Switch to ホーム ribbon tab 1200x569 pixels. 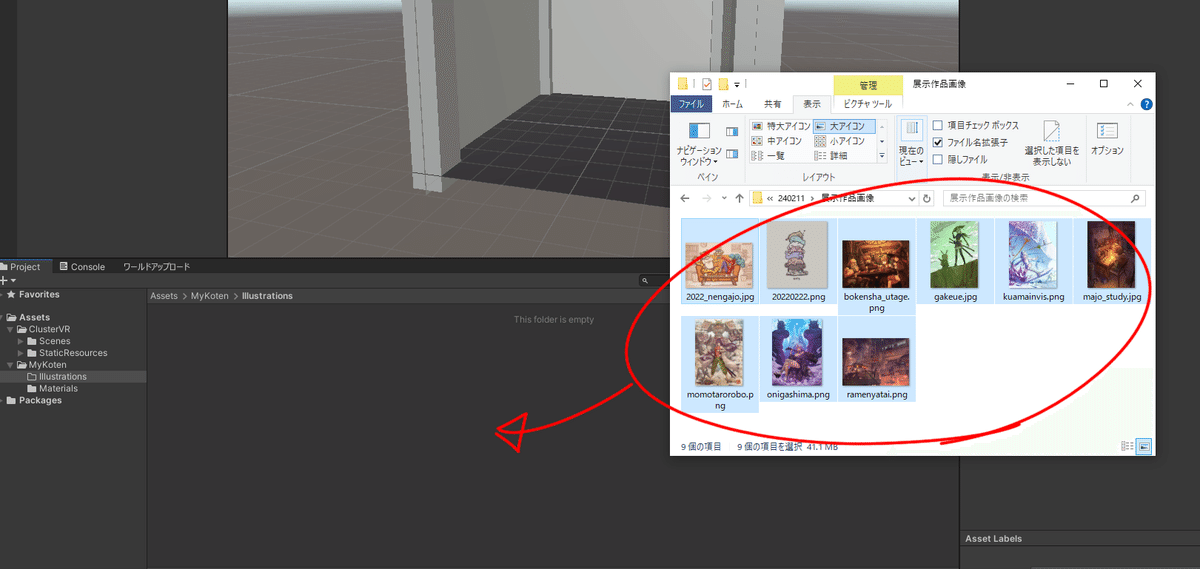point(732,104)
